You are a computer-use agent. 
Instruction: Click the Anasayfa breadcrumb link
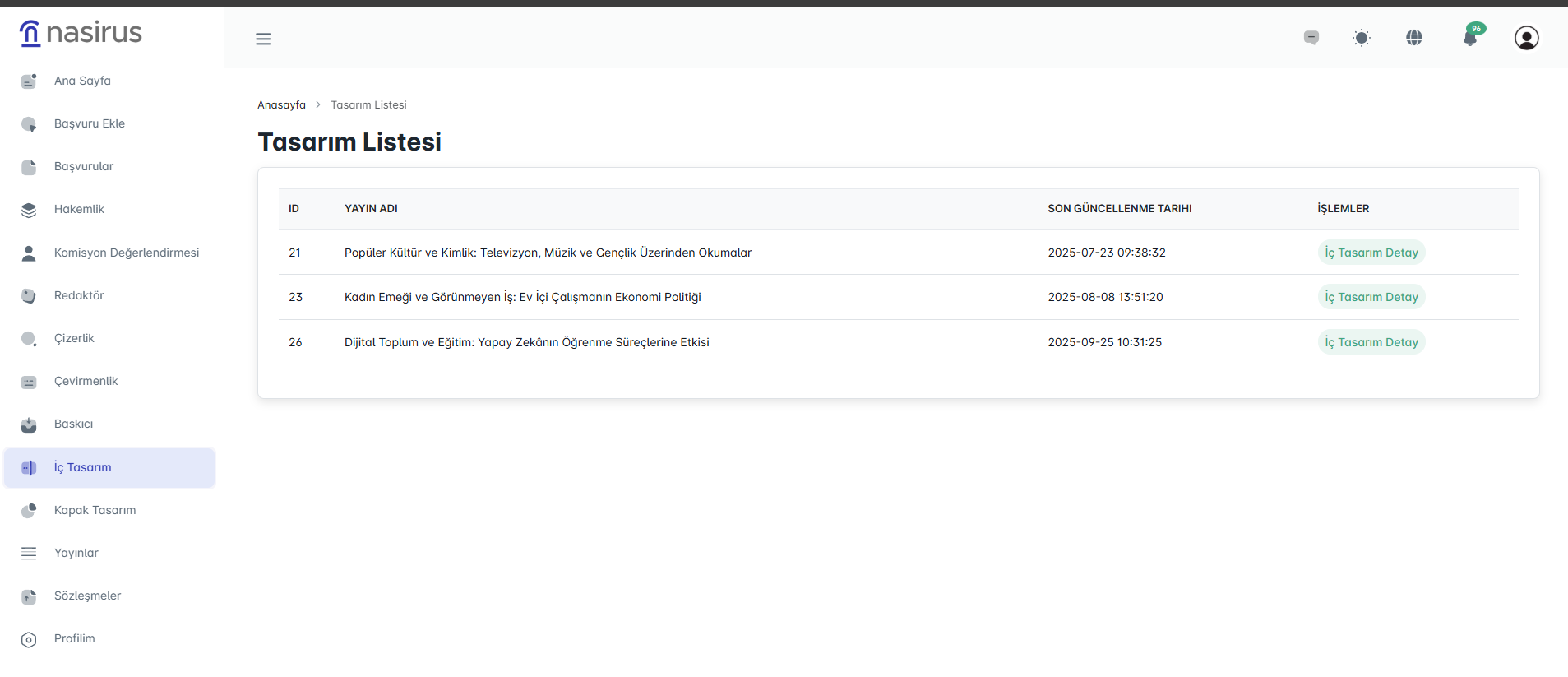click(281, 105)
